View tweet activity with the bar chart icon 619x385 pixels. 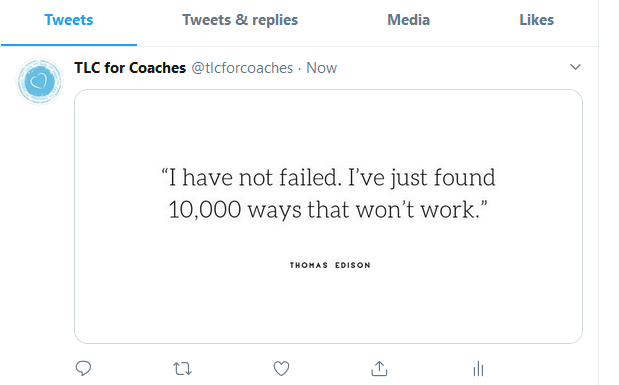click(x=478, y=369)
